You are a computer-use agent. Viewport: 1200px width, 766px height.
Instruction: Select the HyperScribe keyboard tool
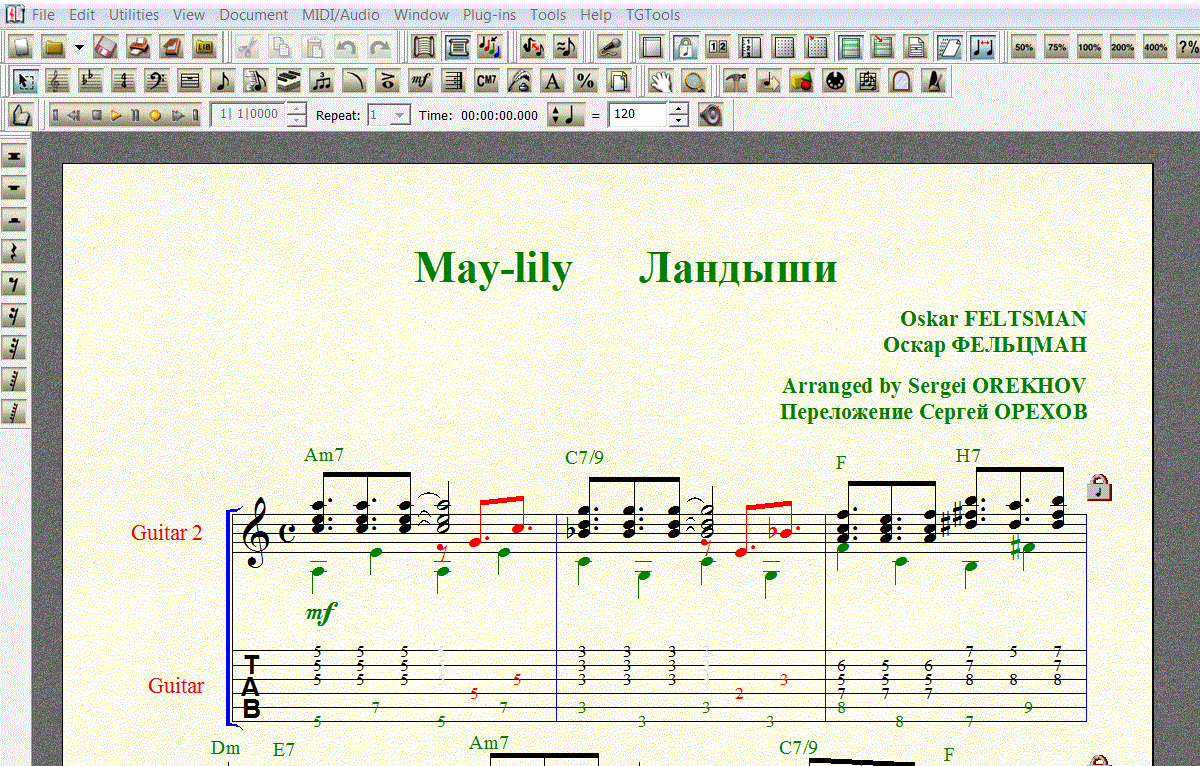(289, 81)
